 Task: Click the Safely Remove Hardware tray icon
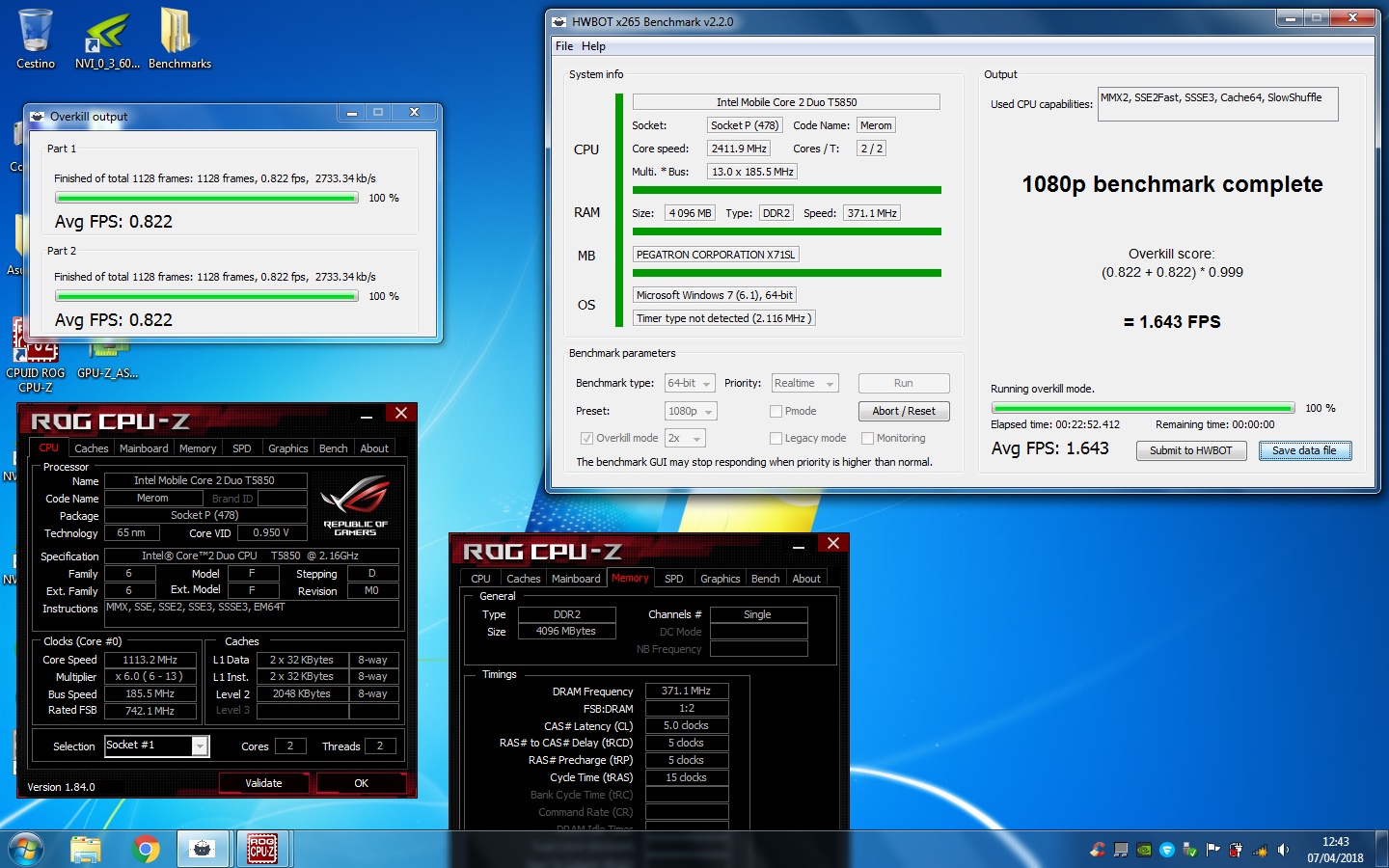1190,850
